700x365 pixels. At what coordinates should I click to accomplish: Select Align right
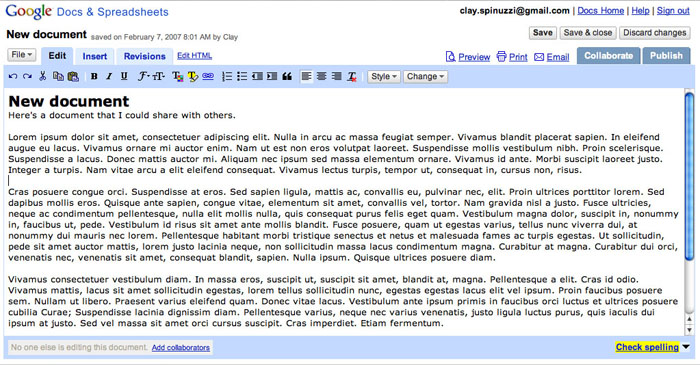[337, 76]
